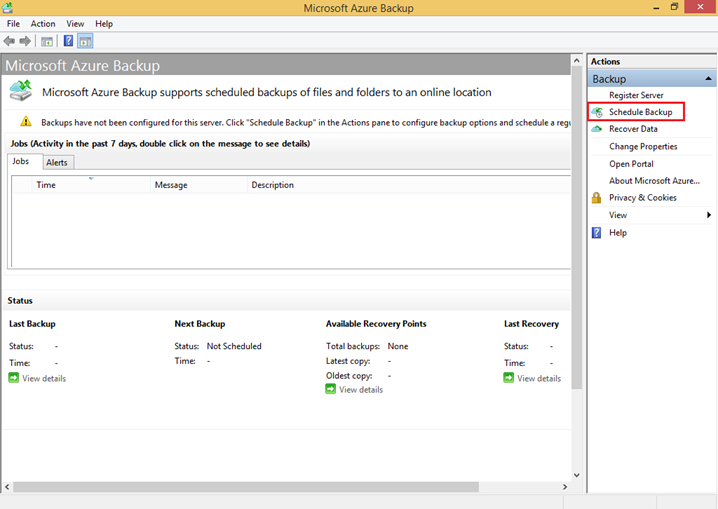The image size is (718, 509).
Task: Switch to the Alerts tab
Action: pyautogui.click(x=57, y=162)
